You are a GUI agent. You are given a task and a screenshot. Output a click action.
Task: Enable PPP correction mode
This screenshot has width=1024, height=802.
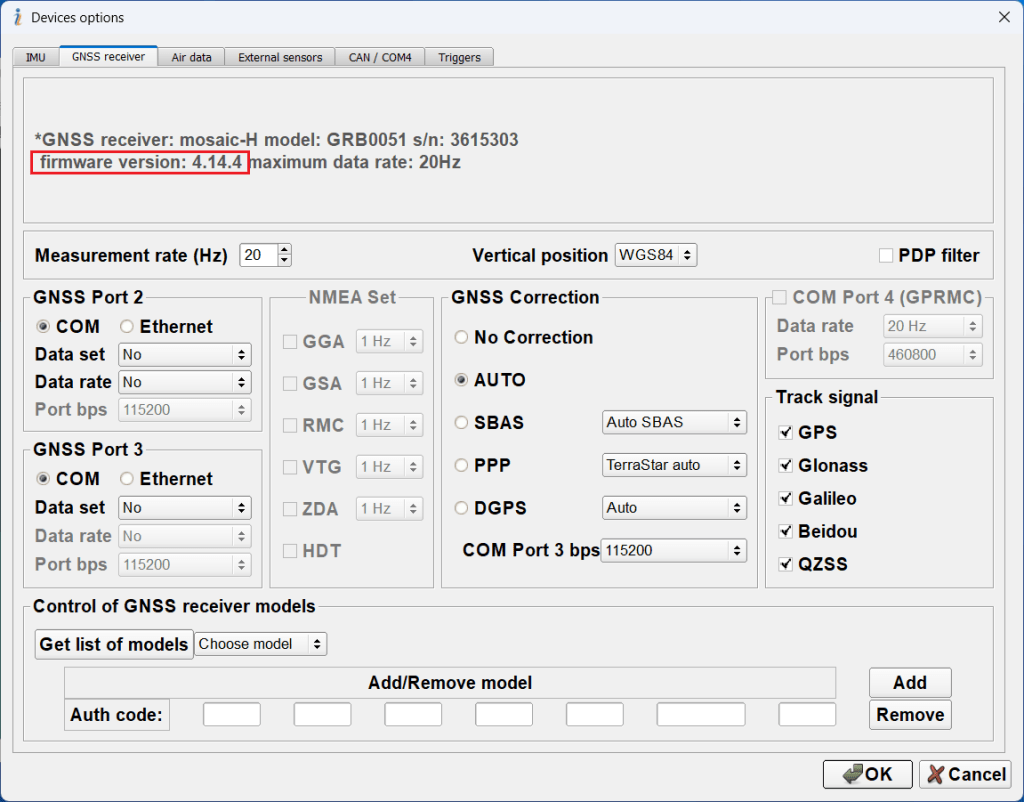461,465
